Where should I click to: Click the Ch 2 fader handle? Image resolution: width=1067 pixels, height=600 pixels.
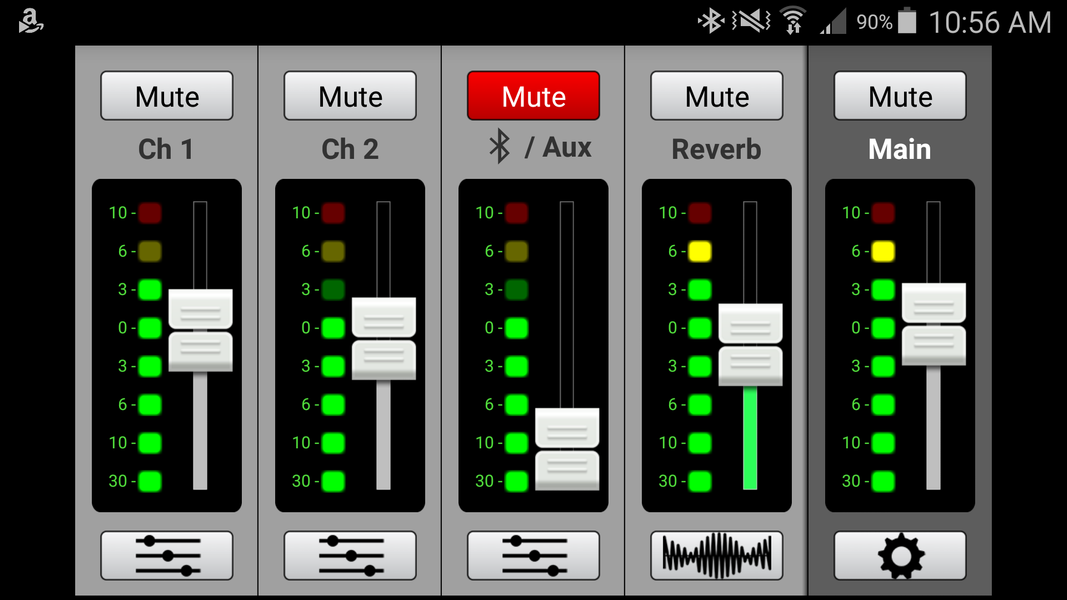(383, 338)
